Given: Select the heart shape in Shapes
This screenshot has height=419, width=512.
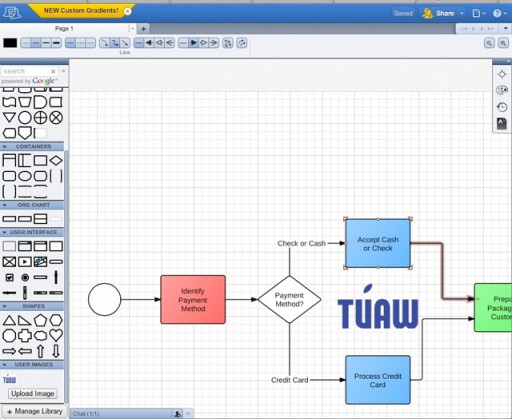Looking at the screenshot, I should point(56,335).
